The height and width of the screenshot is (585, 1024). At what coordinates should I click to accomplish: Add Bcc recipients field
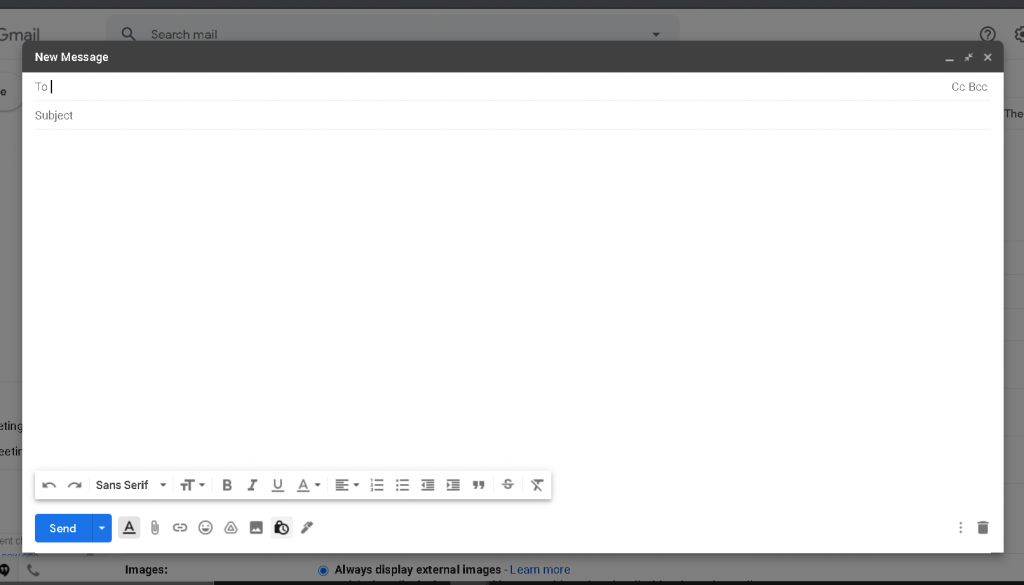(978, 87)
